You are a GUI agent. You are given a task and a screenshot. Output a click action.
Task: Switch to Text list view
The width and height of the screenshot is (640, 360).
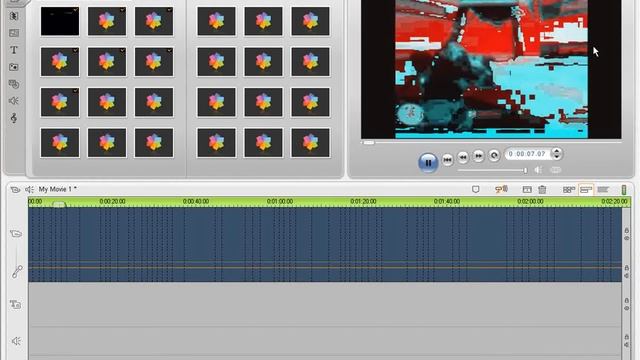tap(603, 189)
